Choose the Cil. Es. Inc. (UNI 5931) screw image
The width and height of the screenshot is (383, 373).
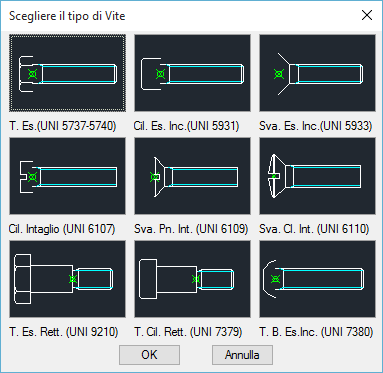[x=192, y=73]
